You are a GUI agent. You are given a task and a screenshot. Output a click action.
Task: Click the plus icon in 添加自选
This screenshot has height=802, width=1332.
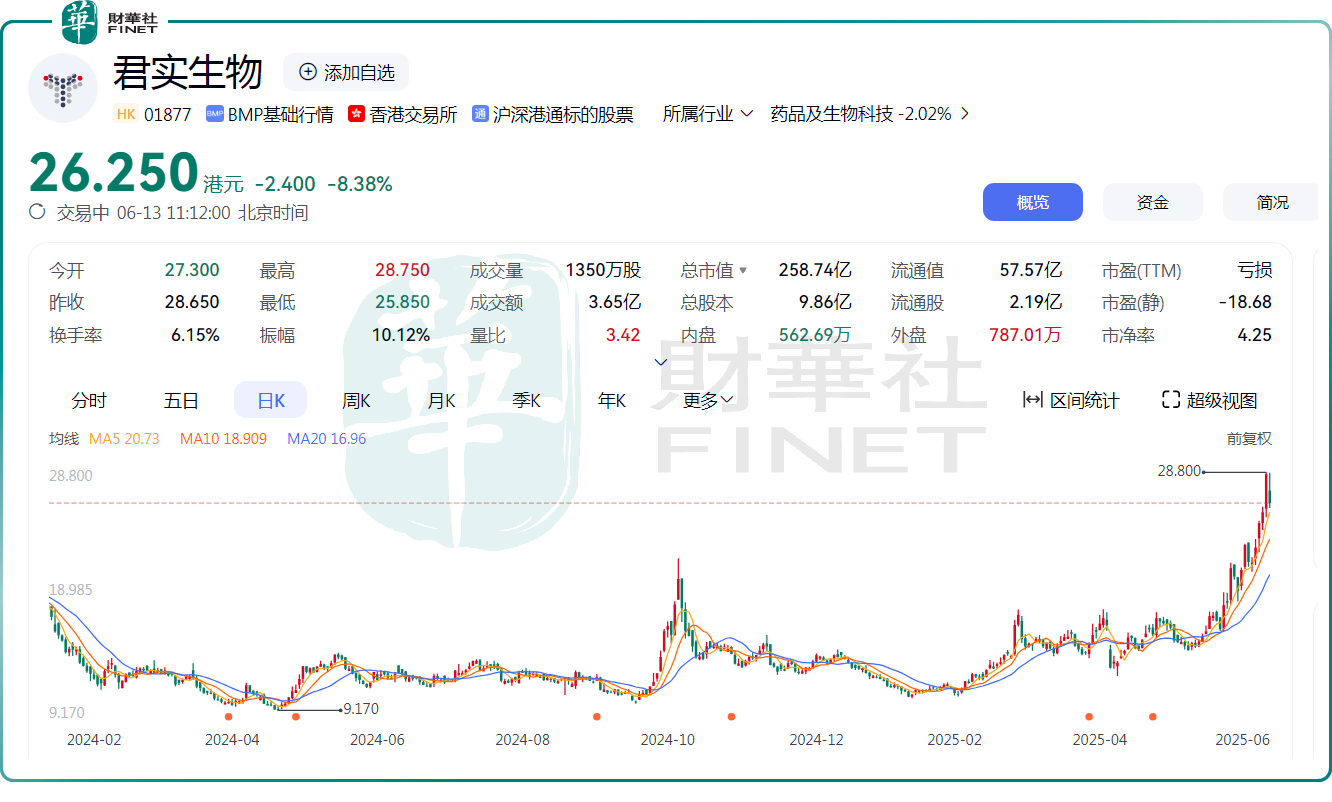(x=308, y=72)
